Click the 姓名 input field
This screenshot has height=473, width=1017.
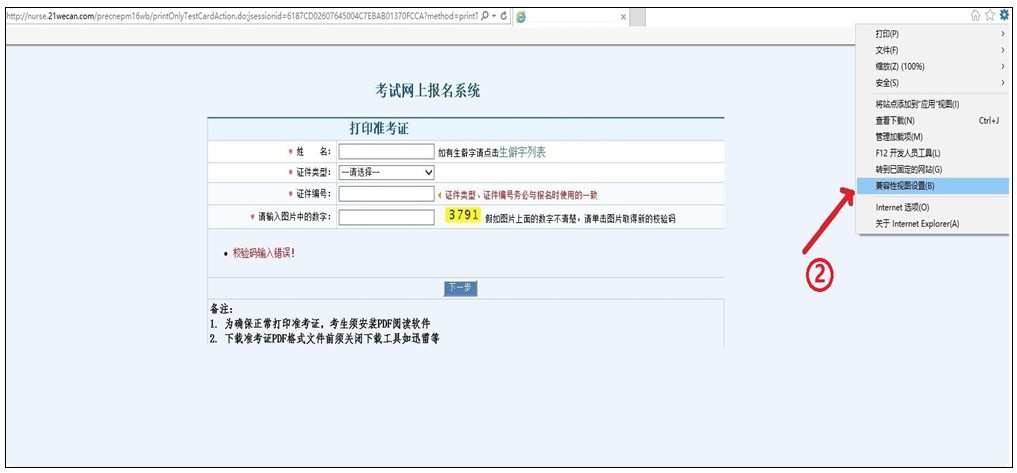(378, 152)
